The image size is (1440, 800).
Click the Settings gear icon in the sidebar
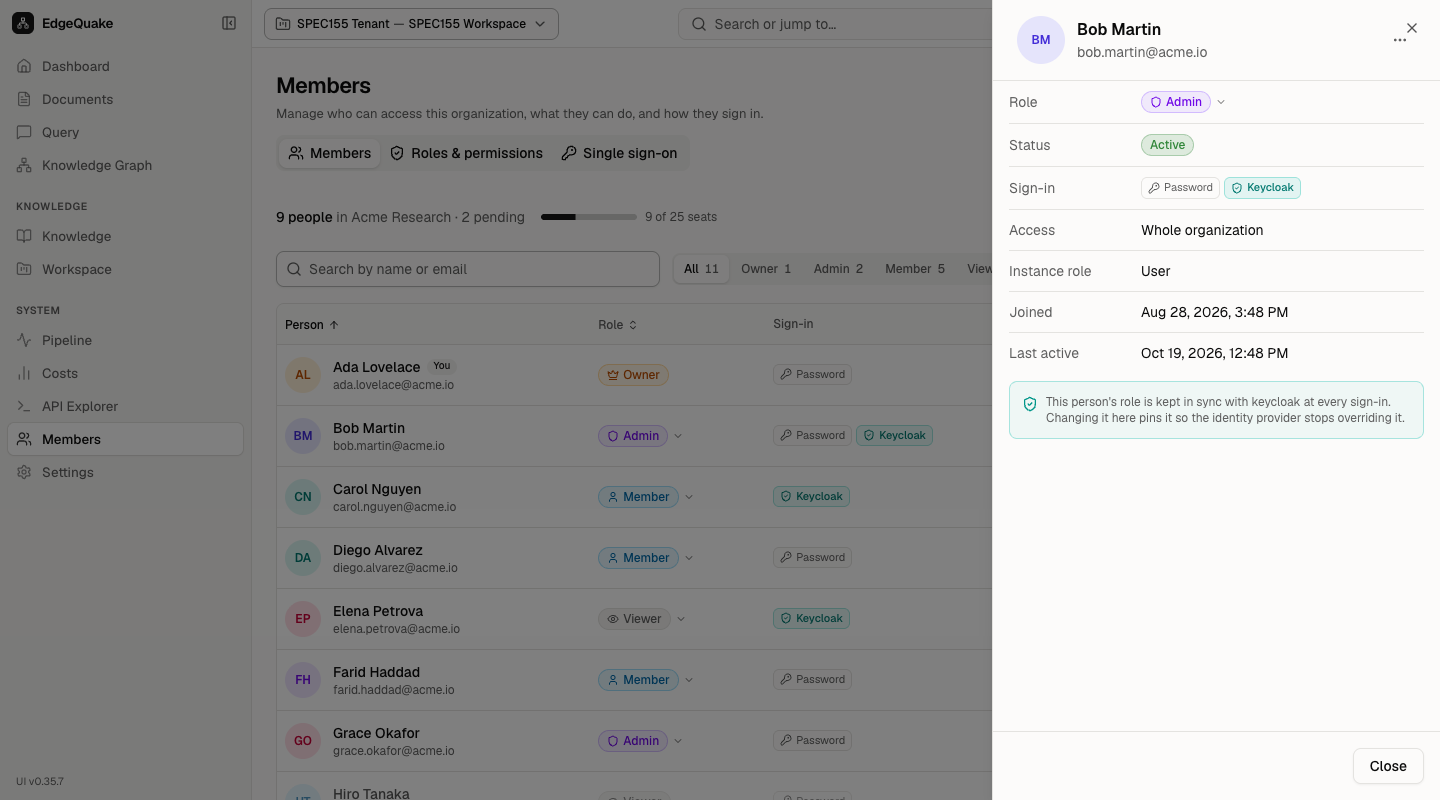[x=24, y=472]
